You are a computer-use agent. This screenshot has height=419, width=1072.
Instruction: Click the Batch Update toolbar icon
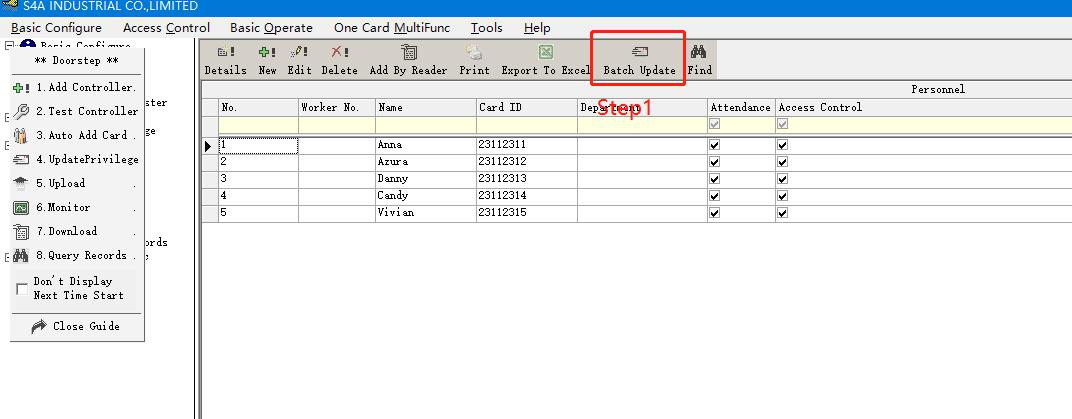click(639, 53)
